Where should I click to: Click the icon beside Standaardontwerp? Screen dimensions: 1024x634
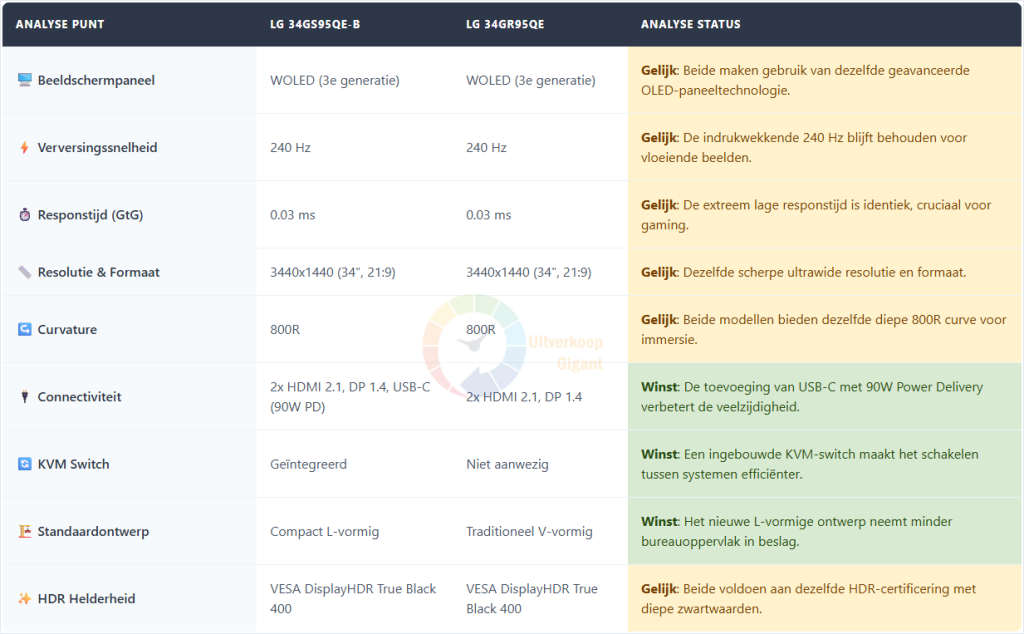click(25, 531)
